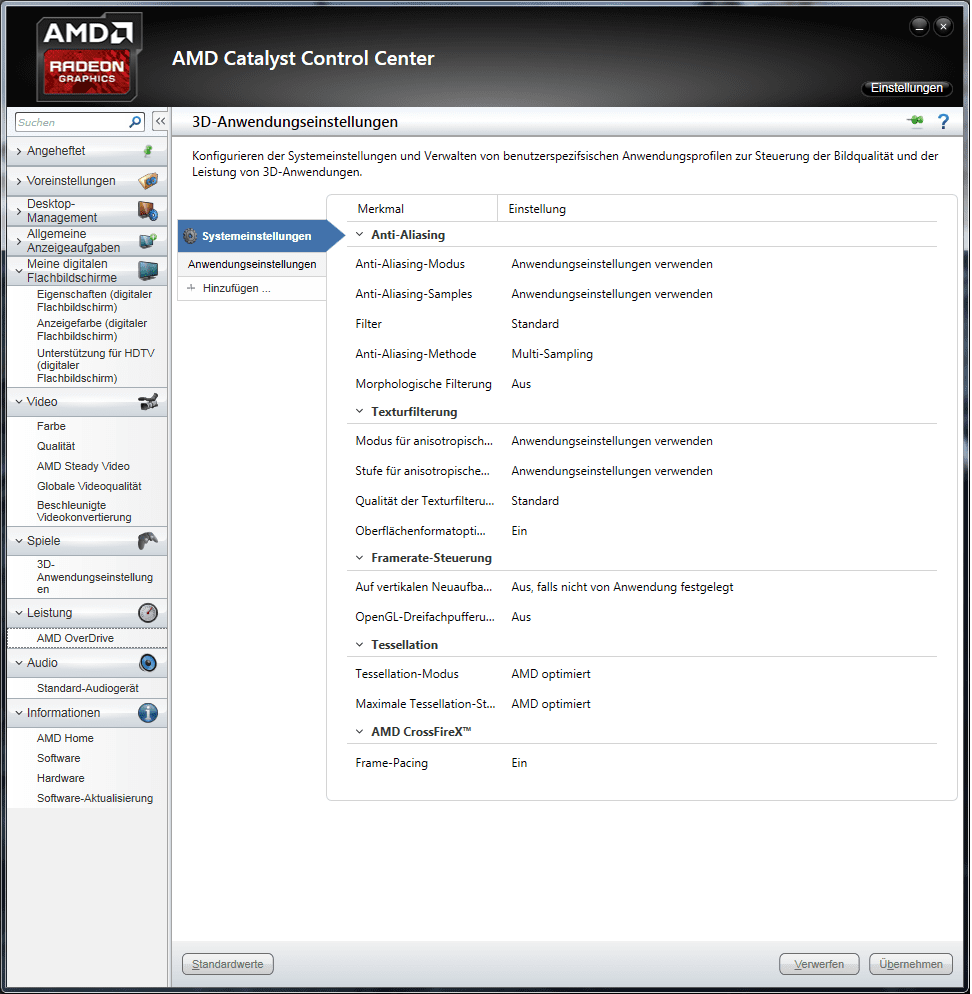Toggle the Oberflächenformatoptimierung value Ein
Image resolution: width=972 pixels, height=994 pixels.
point(519,531)
